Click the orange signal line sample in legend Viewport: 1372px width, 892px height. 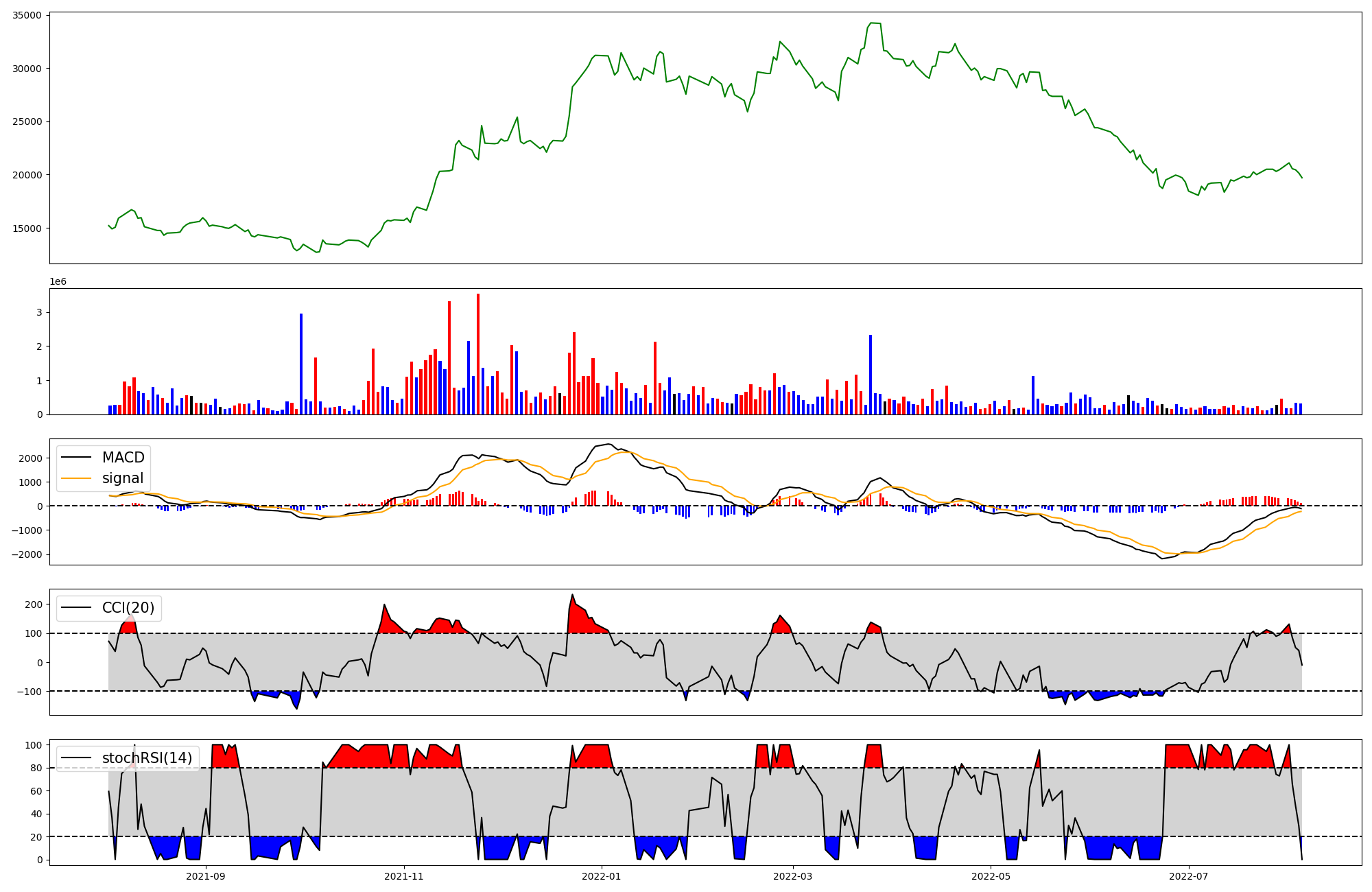pyautogui.click(x=77, y=478)
